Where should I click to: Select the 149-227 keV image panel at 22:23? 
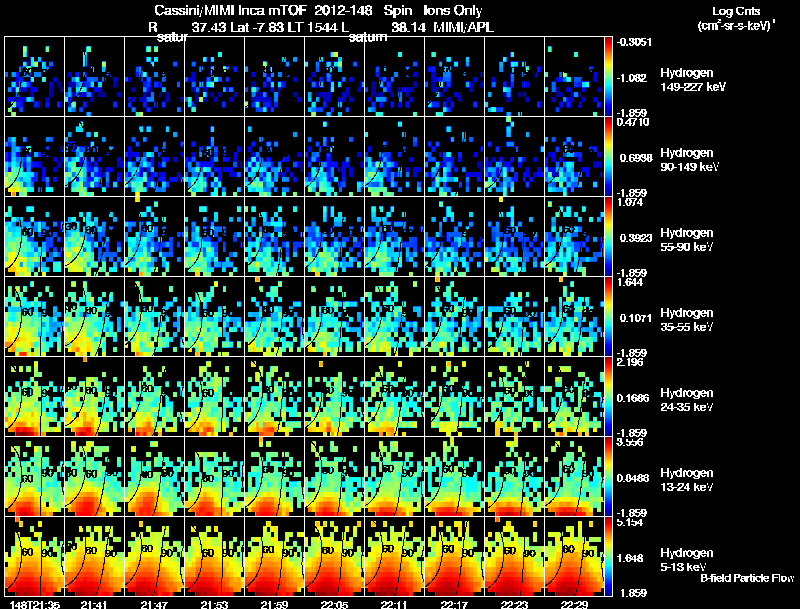pyautogui.click(x=514, y=77)
